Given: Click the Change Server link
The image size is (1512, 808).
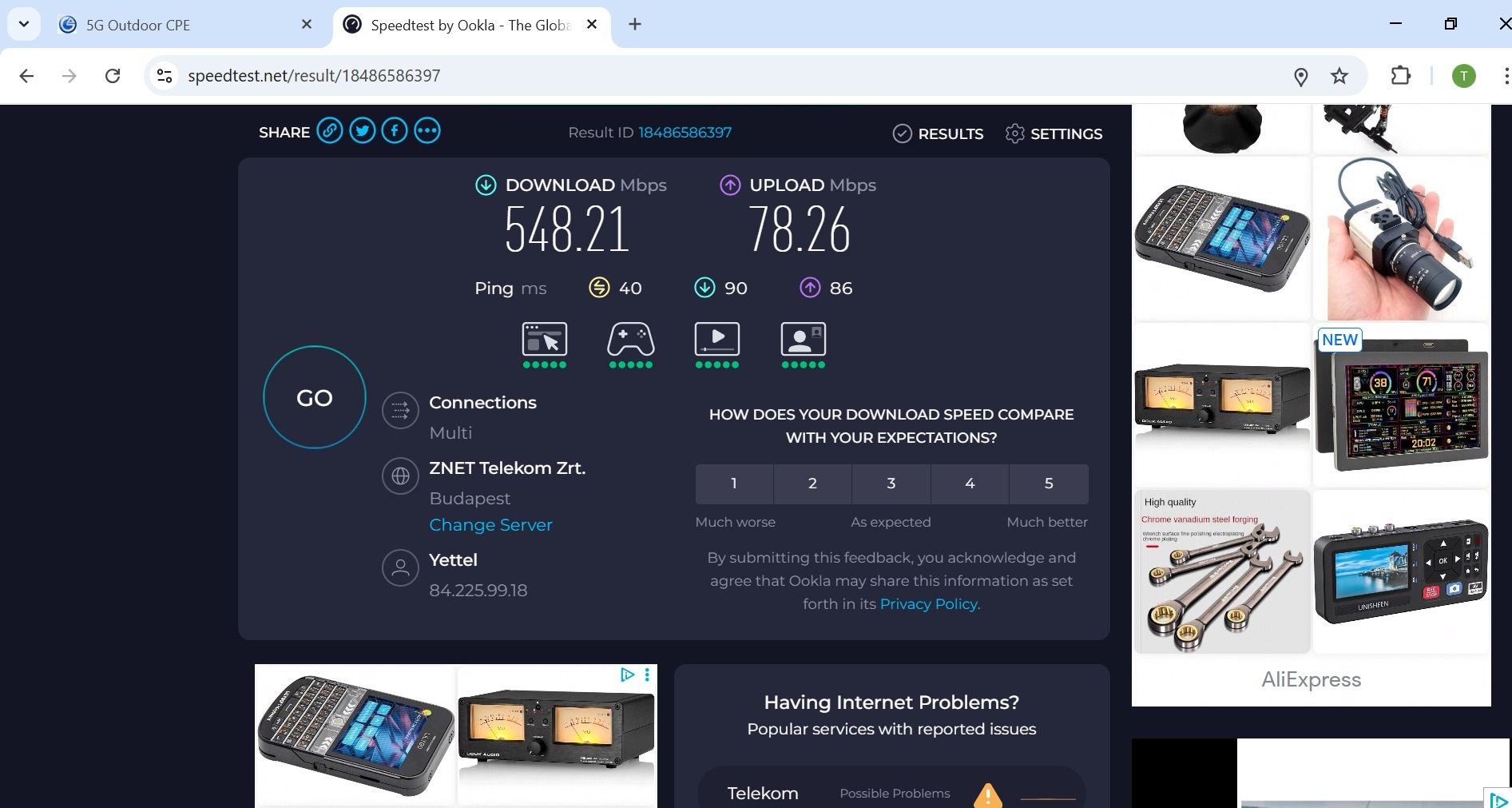Looking at the screenshot, I should tap(490, 525).
